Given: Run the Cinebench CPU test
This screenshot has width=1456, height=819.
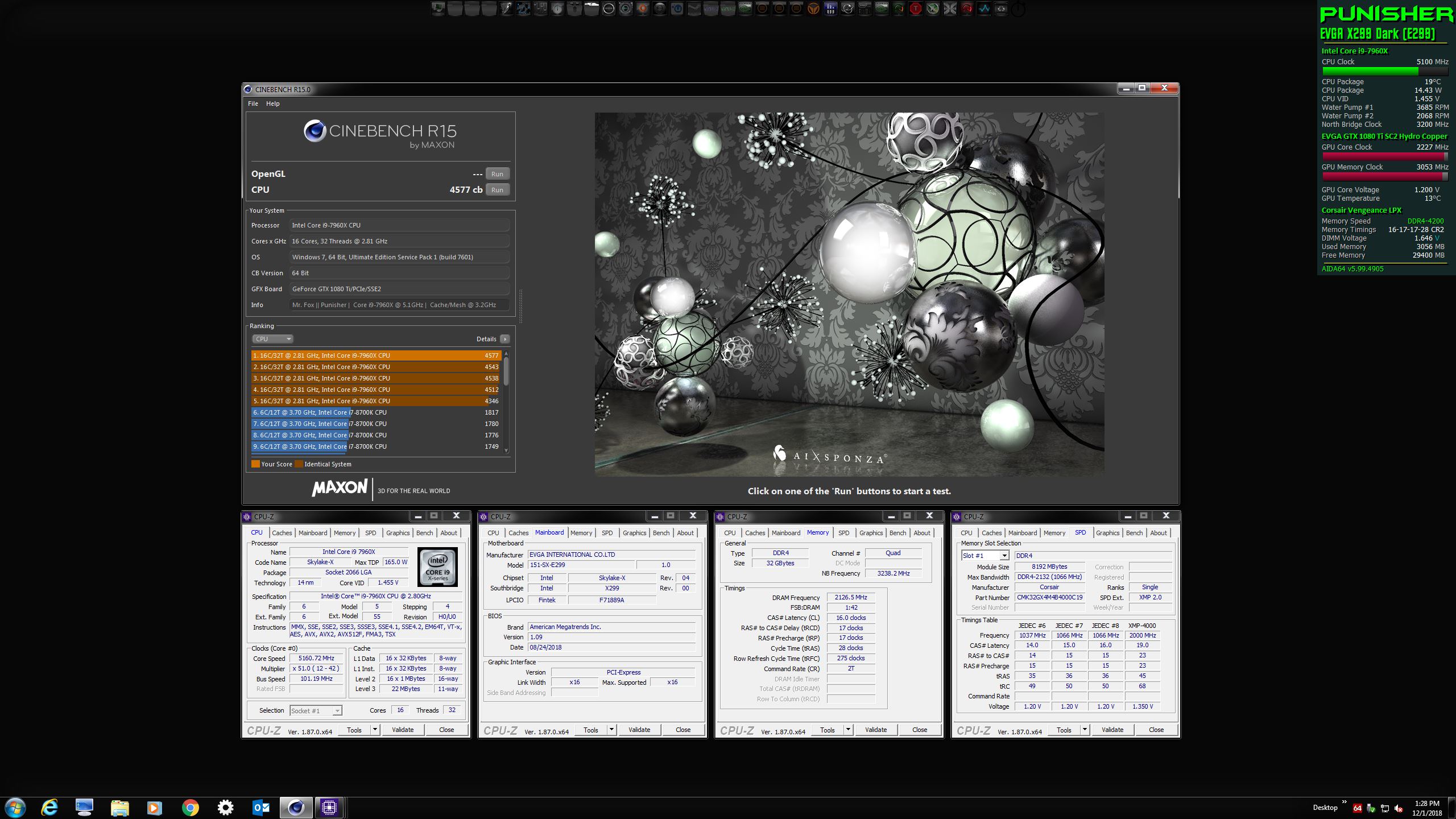Looking at the screenshot, I should click(497, 190).
